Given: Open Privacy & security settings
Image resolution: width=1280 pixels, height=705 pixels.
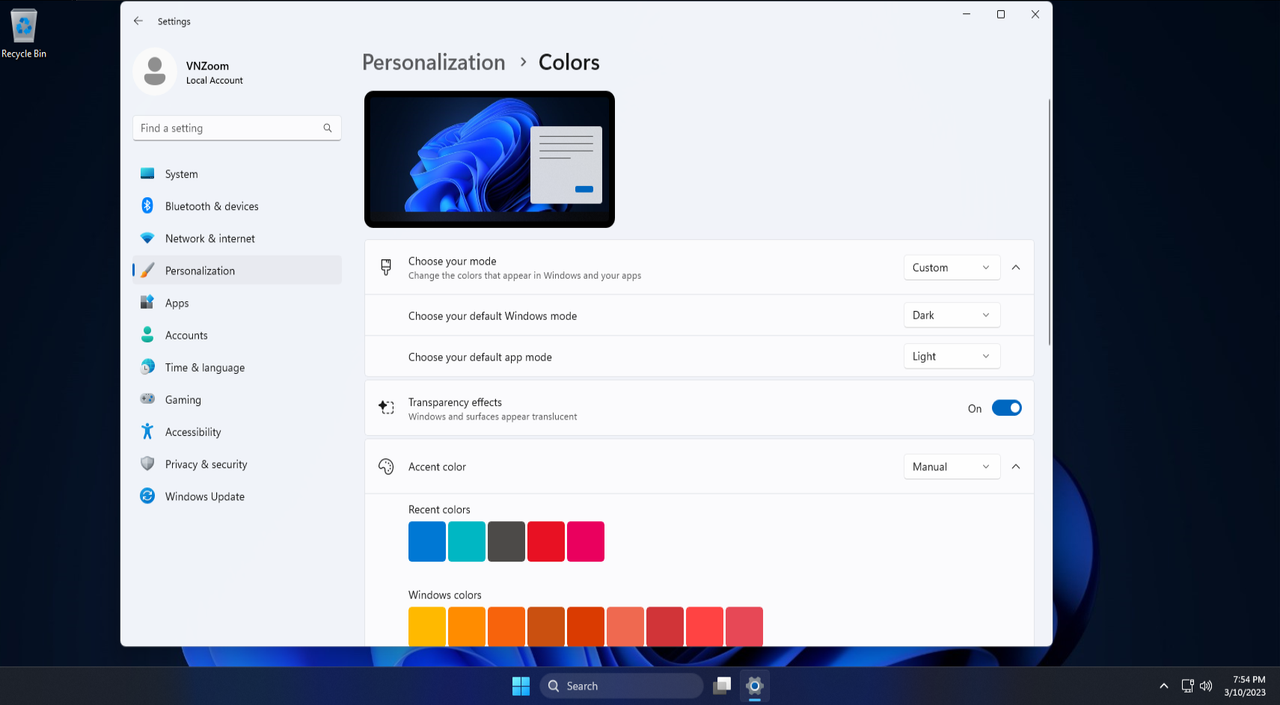Looking at the screenshot, I should [x=237, y=464].
